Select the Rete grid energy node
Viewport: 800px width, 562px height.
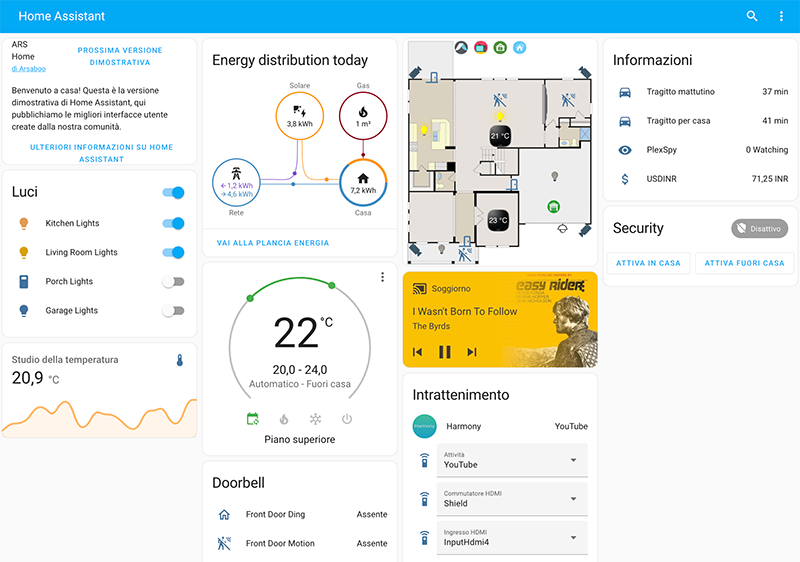[x=236, y=183]
